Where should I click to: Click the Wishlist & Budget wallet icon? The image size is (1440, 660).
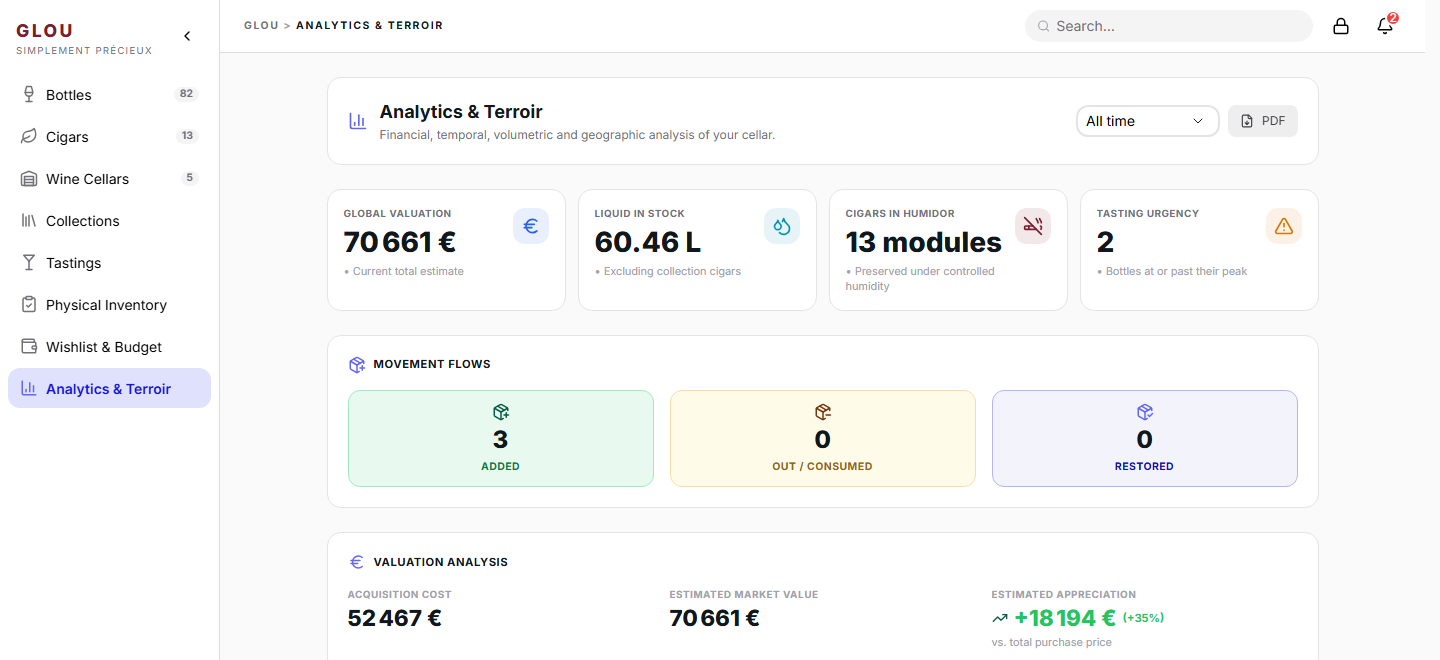click(29, 346)
